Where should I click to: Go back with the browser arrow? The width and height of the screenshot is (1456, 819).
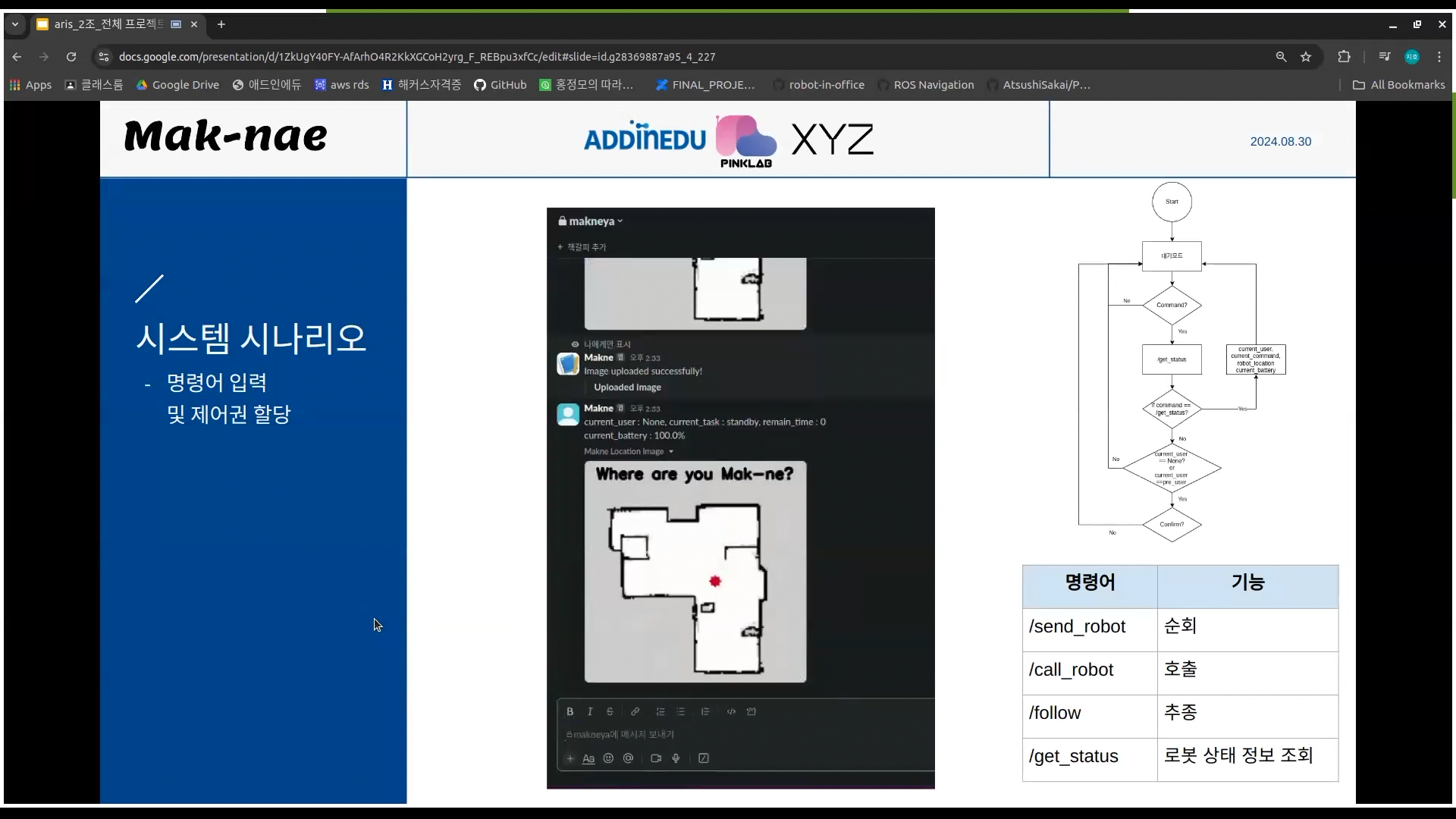click(x=17, y=57)
